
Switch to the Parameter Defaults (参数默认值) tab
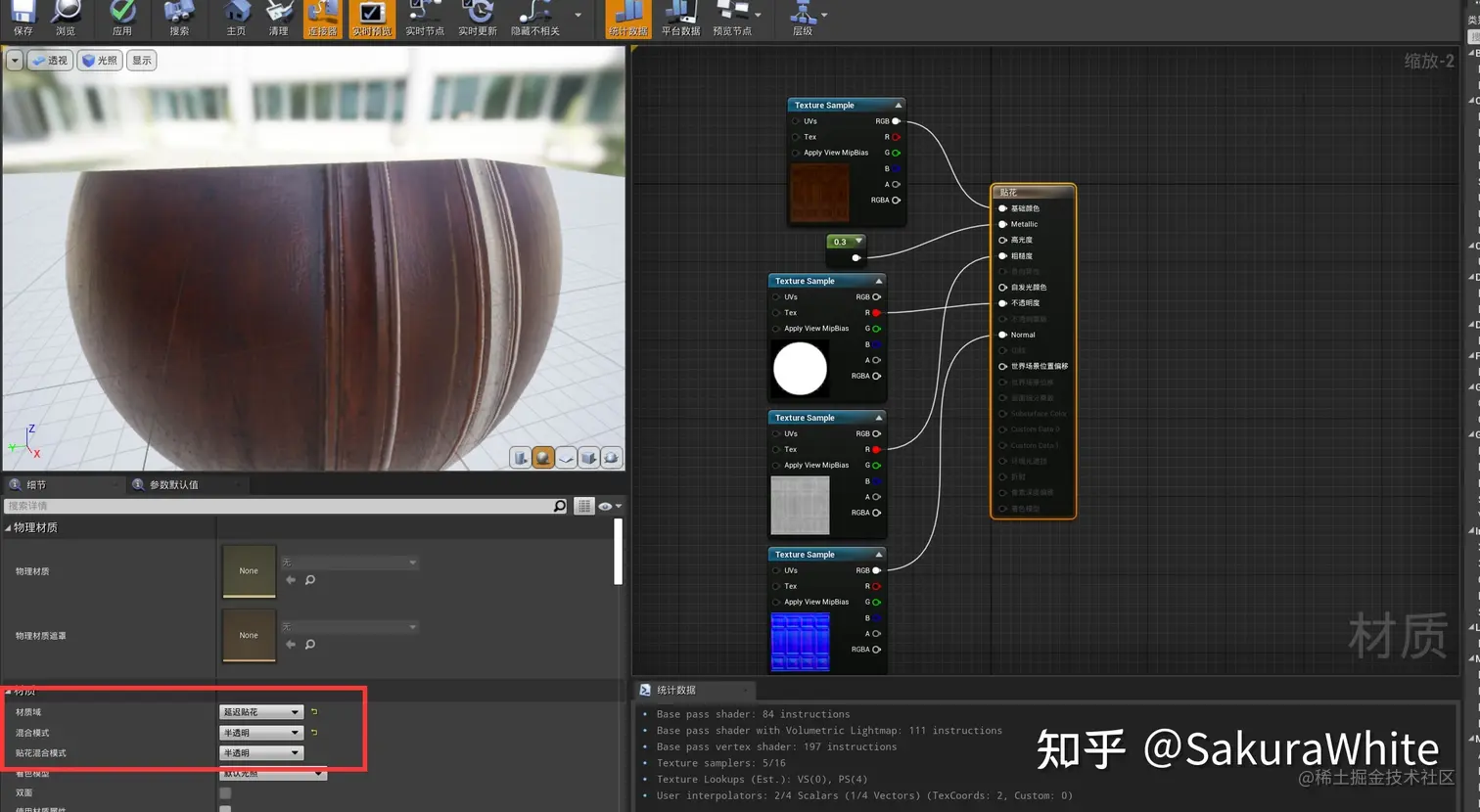click(x=173, y=485)
